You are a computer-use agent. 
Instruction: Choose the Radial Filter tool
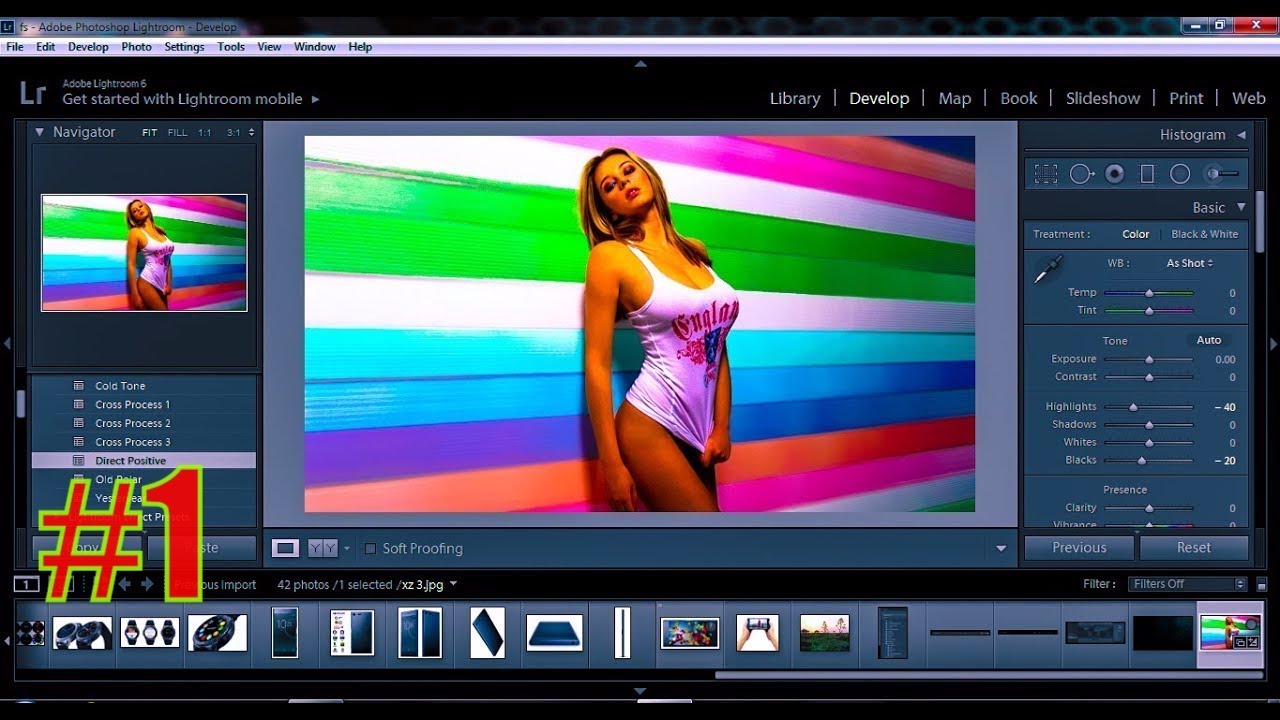(x=1180, y=174)
